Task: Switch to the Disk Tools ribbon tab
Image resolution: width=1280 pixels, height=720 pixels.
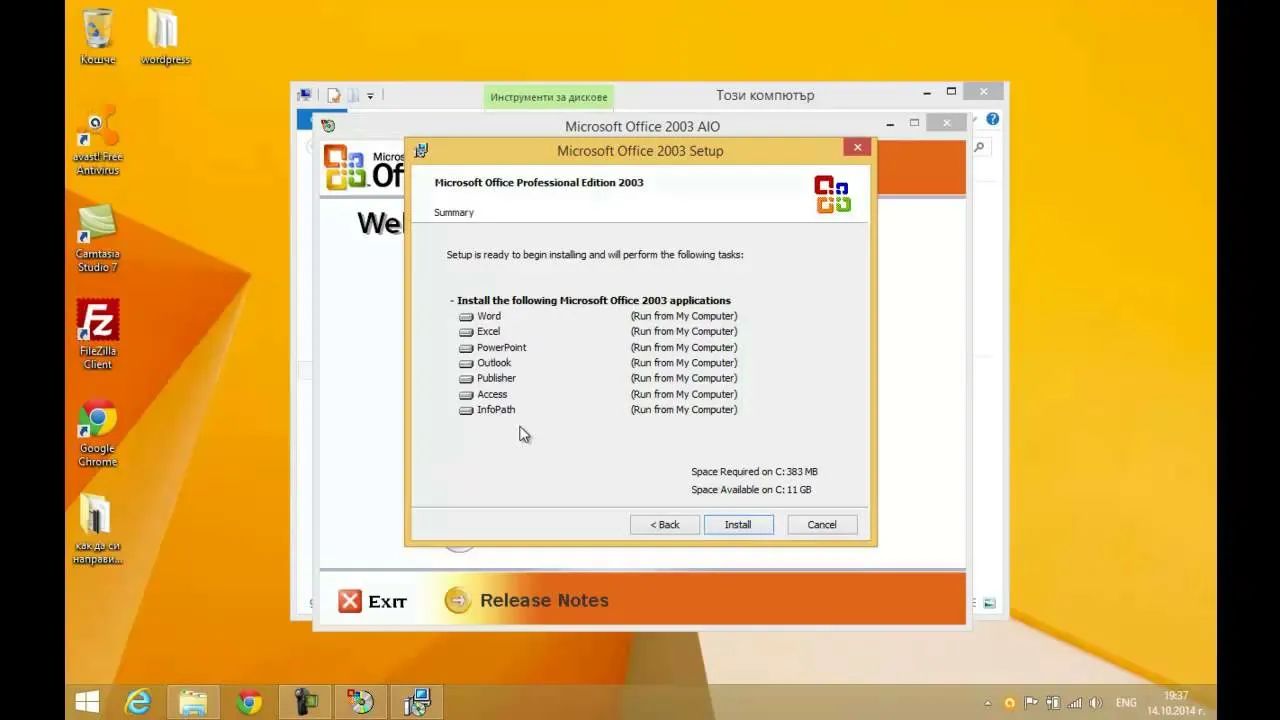Action: pyautogui.click(x=549, y=97)
